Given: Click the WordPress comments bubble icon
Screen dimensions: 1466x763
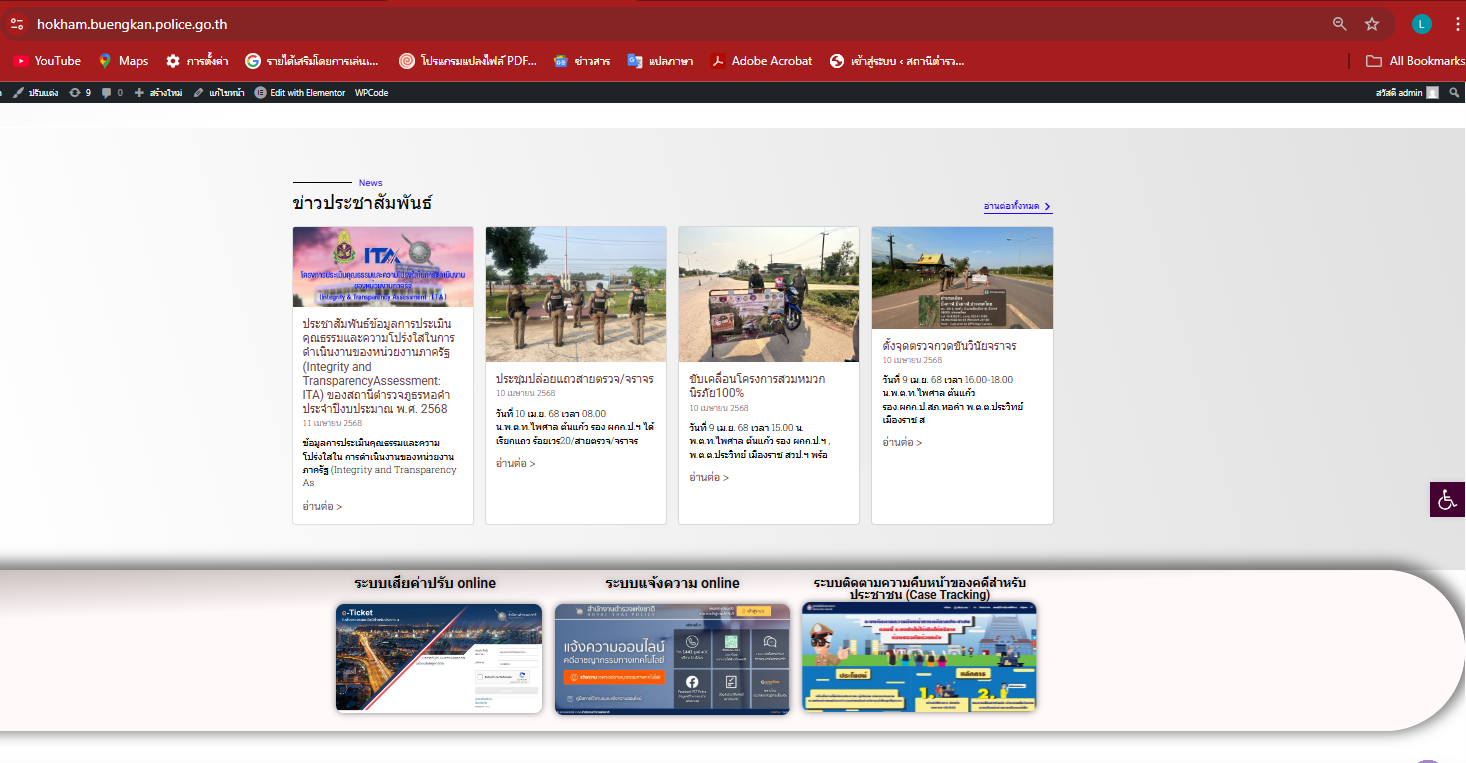Looking at the screenshot, I should [107, 93].
